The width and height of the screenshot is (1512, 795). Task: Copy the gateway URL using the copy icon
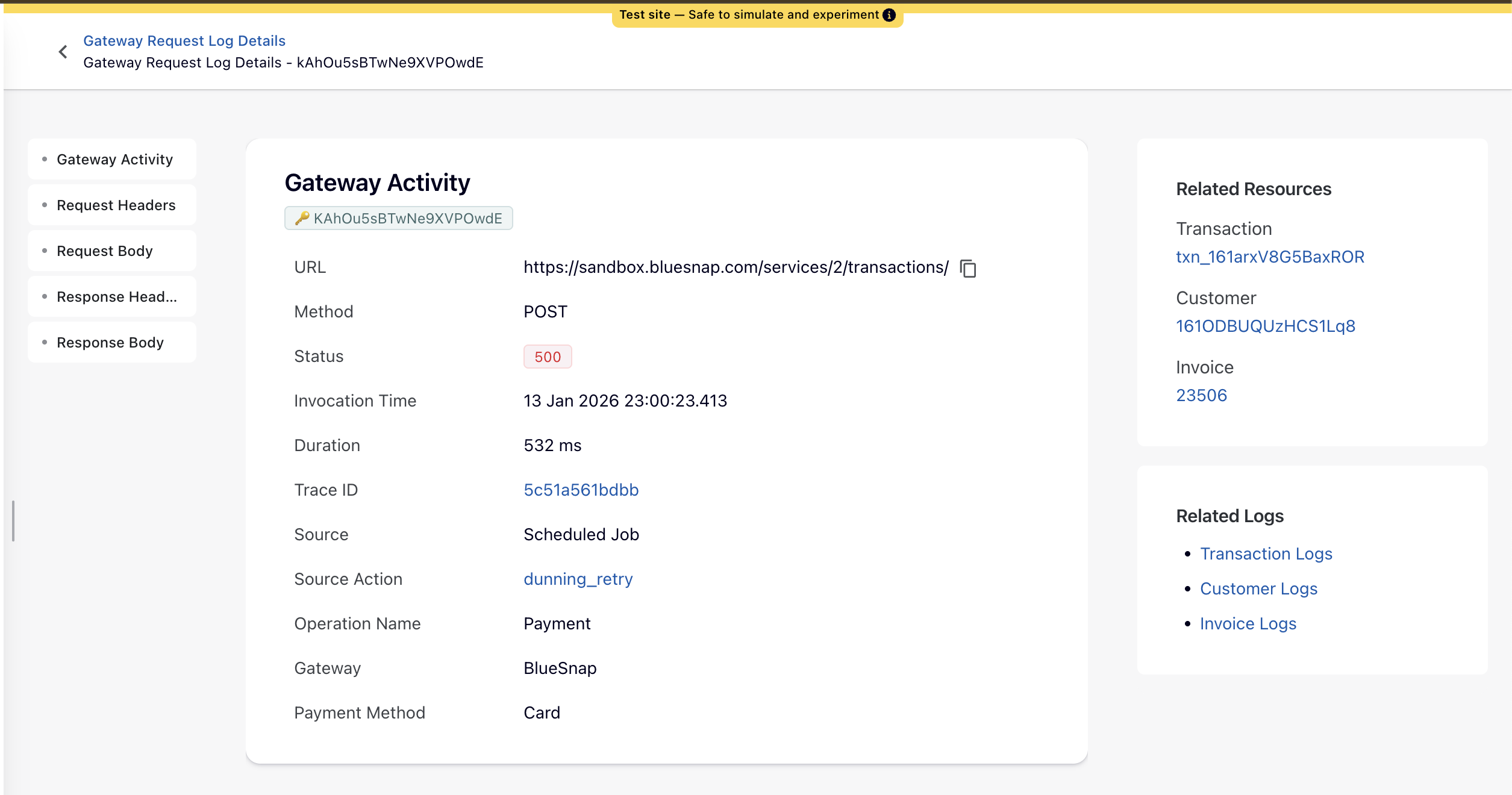[x=969, y=269]
